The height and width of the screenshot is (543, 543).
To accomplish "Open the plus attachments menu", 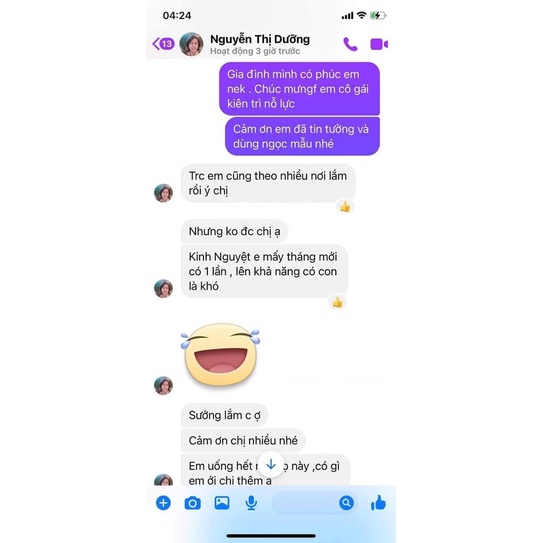I will pyautogui.click(x=163, y=503).
